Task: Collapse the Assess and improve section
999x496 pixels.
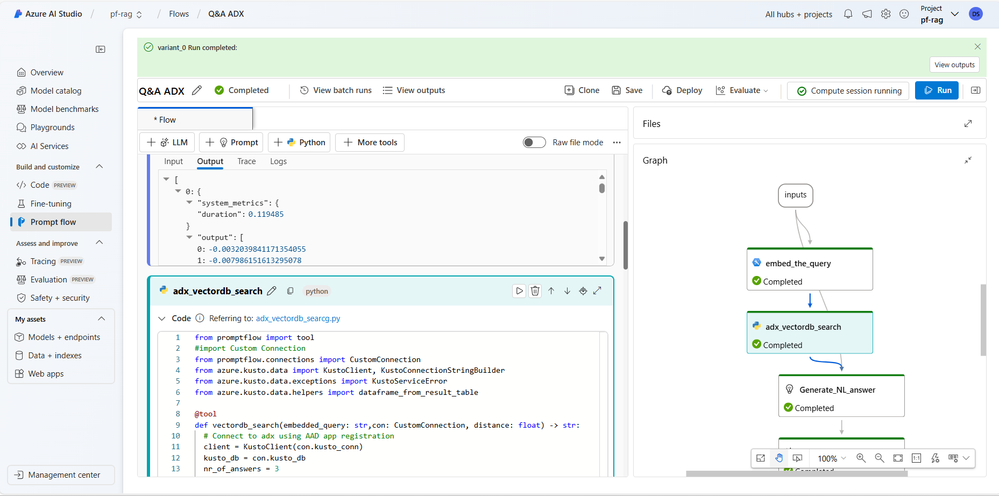Action: tap(99, 243)
